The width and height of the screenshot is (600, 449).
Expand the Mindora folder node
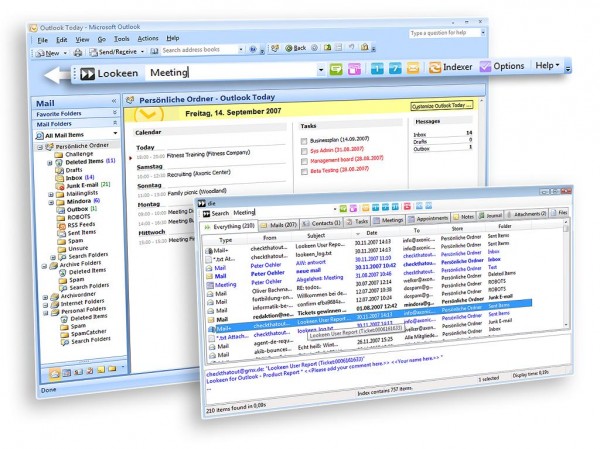tap(51, 202)
